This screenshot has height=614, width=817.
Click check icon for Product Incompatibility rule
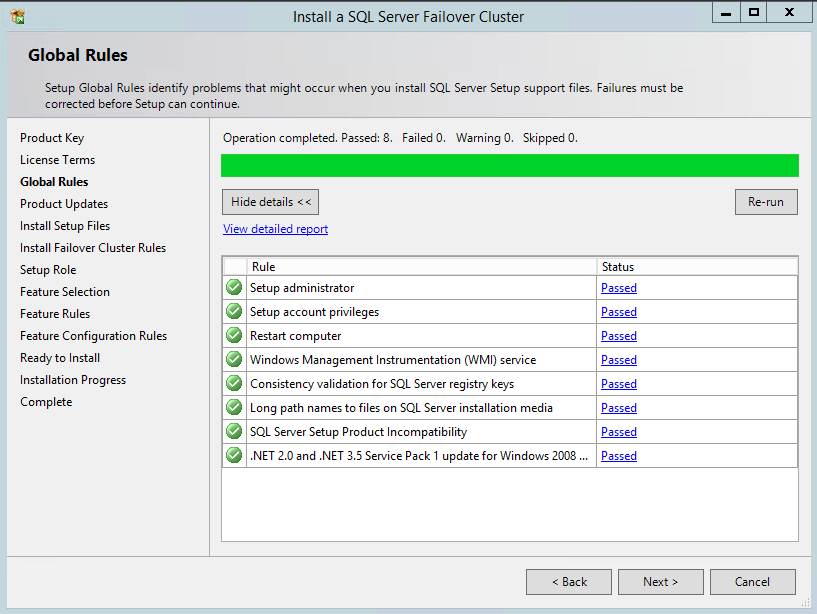click(234, 432)
